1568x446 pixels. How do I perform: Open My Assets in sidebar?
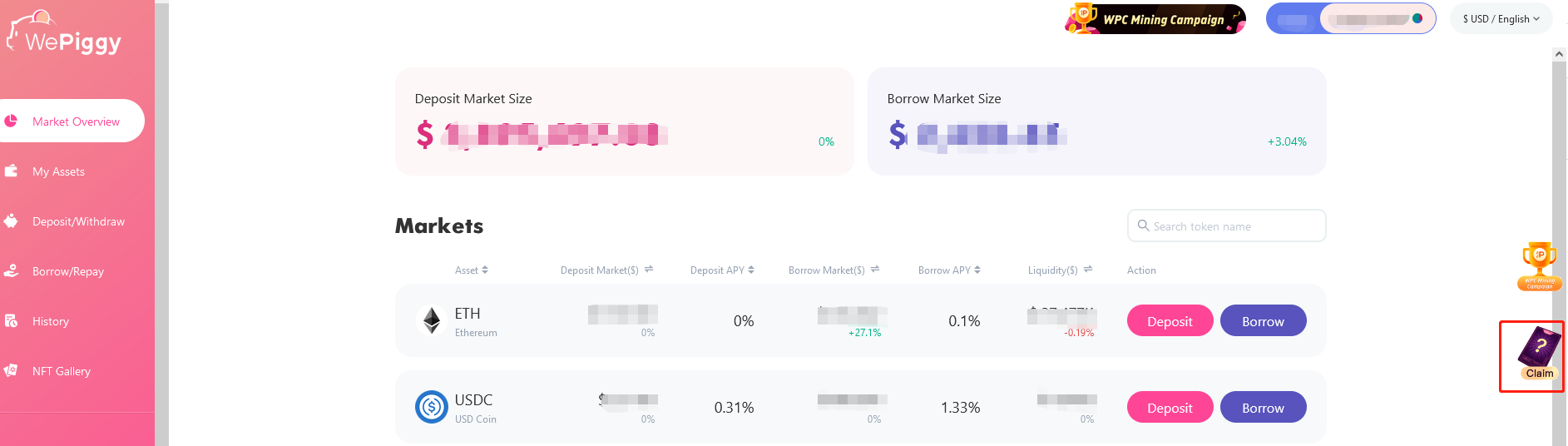58,171
